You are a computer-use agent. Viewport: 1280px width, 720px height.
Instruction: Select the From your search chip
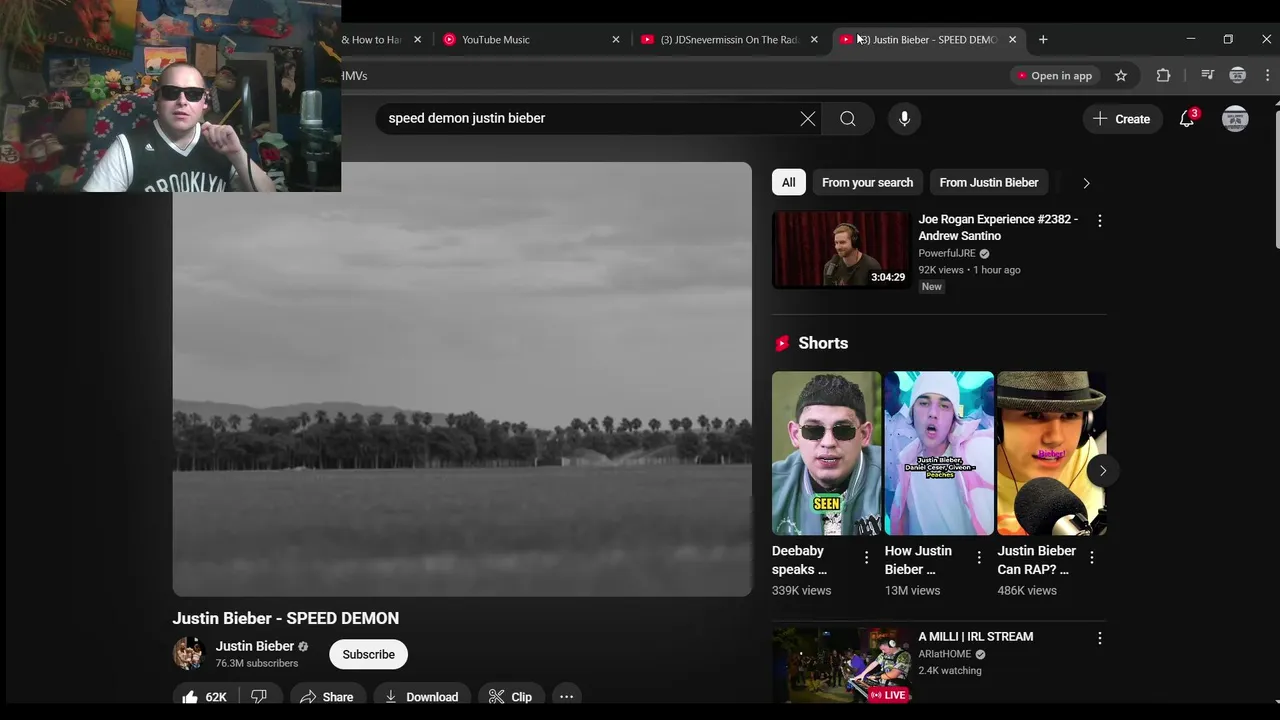pyautogui.click(x=867, y=183)
